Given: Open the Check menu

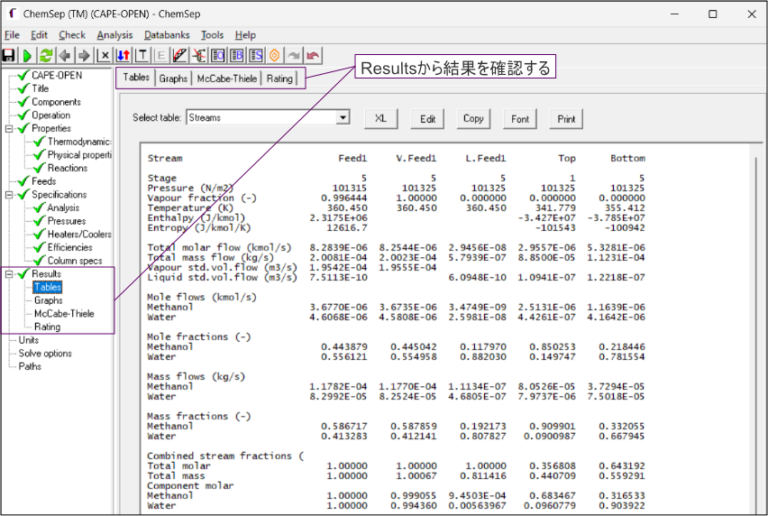Looking at the screenshot, I should (x=72, y=35).
